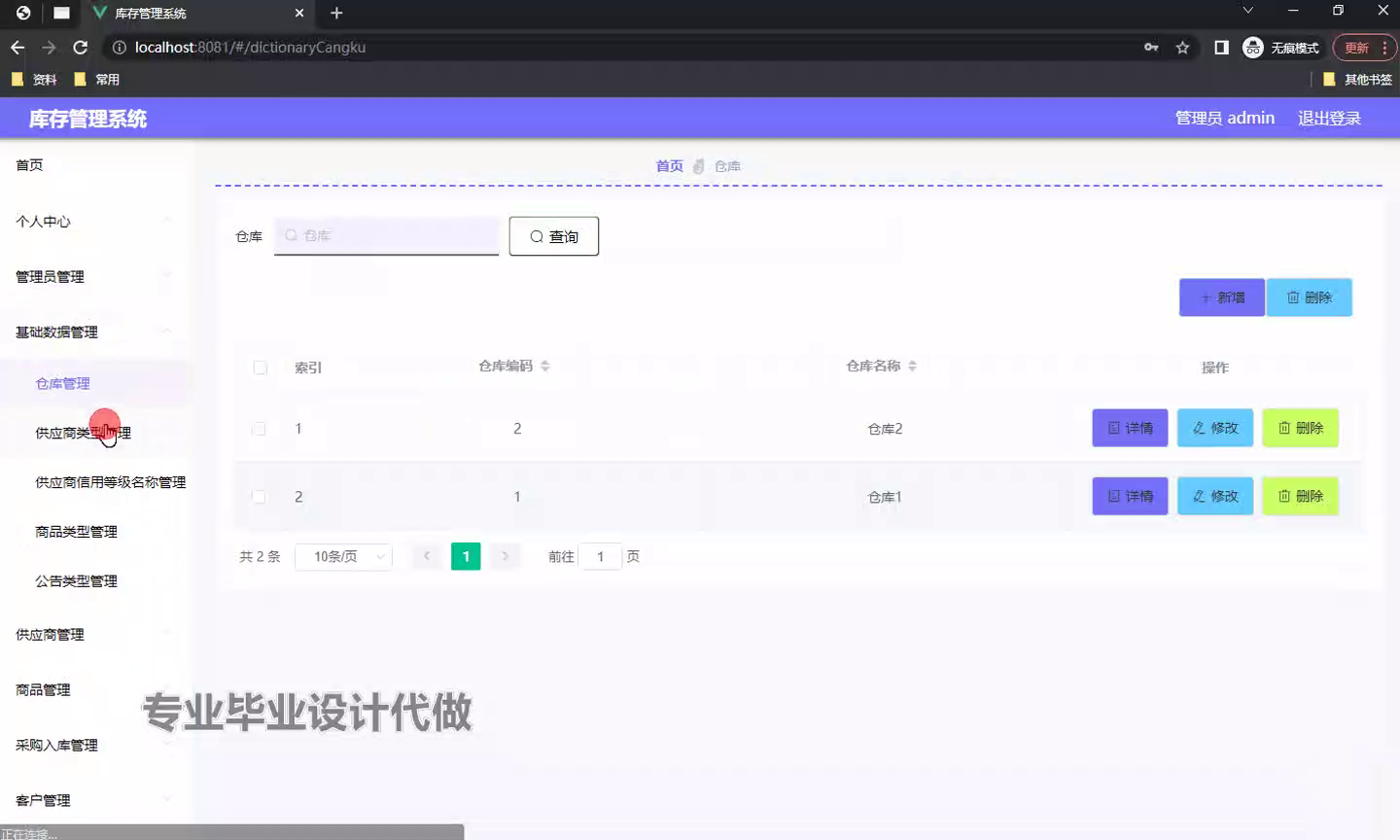Open the 10条/页 page size dropdown
The image size is (1400, 840).
pyautogui.click(x=343, y=557)
